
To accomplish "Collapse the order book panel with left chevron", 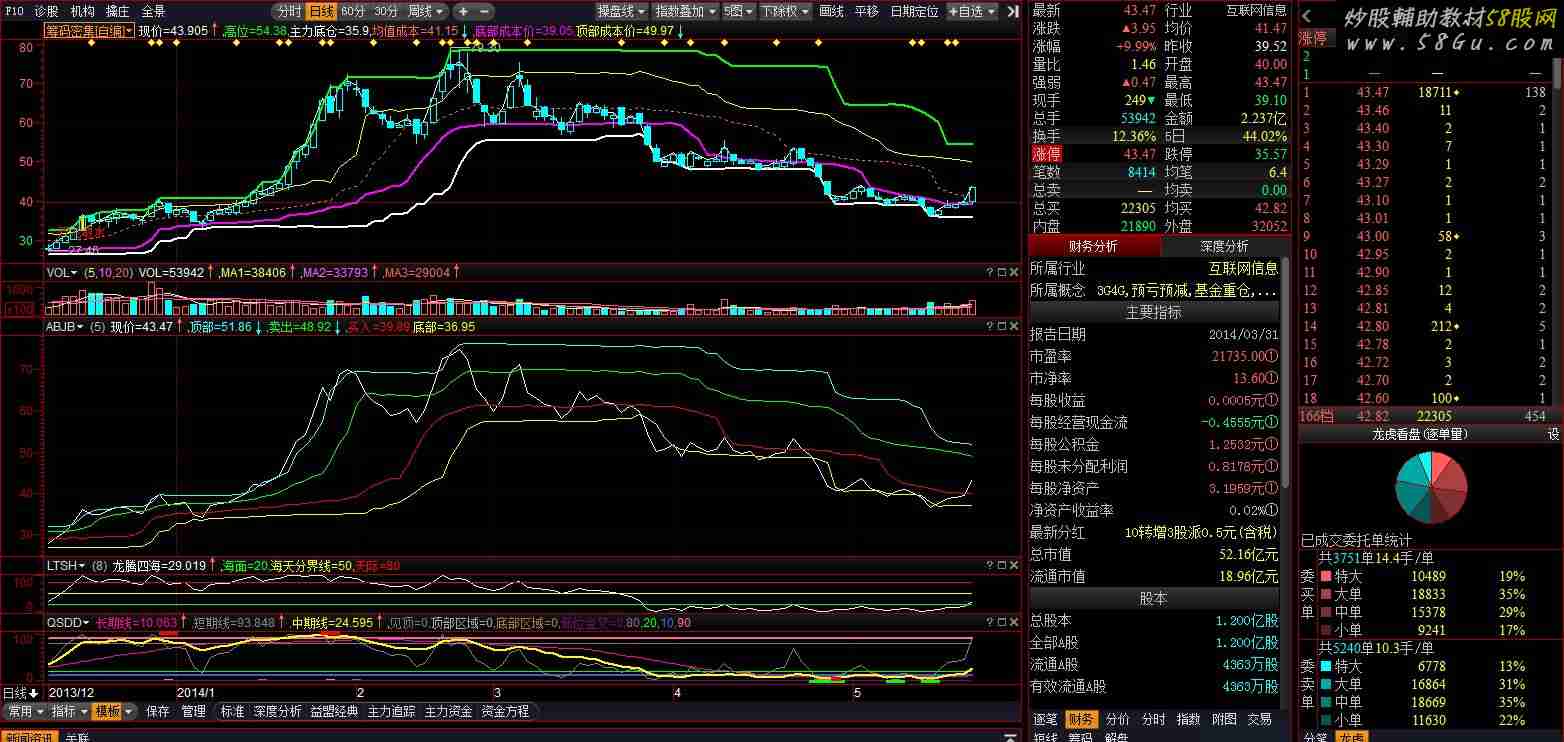I will [1307, 15].
